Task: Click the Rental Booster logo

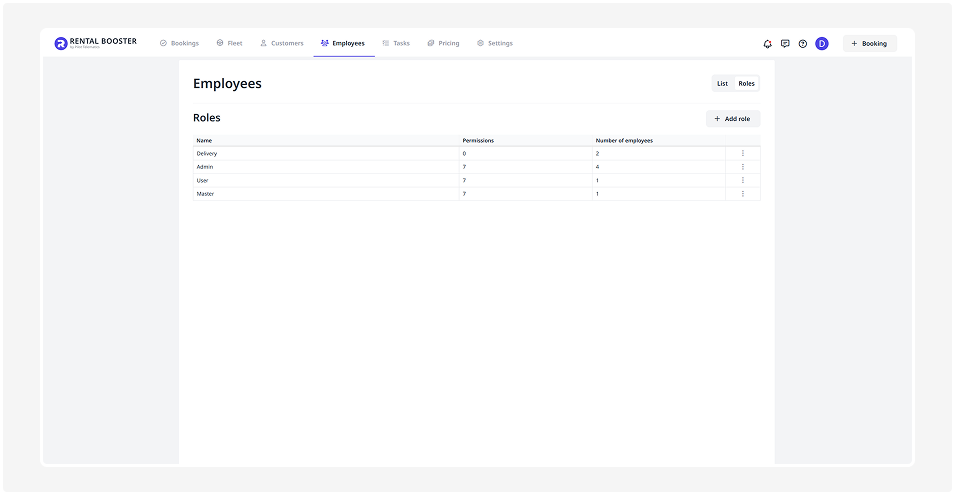Action: [x=95, y=43]
